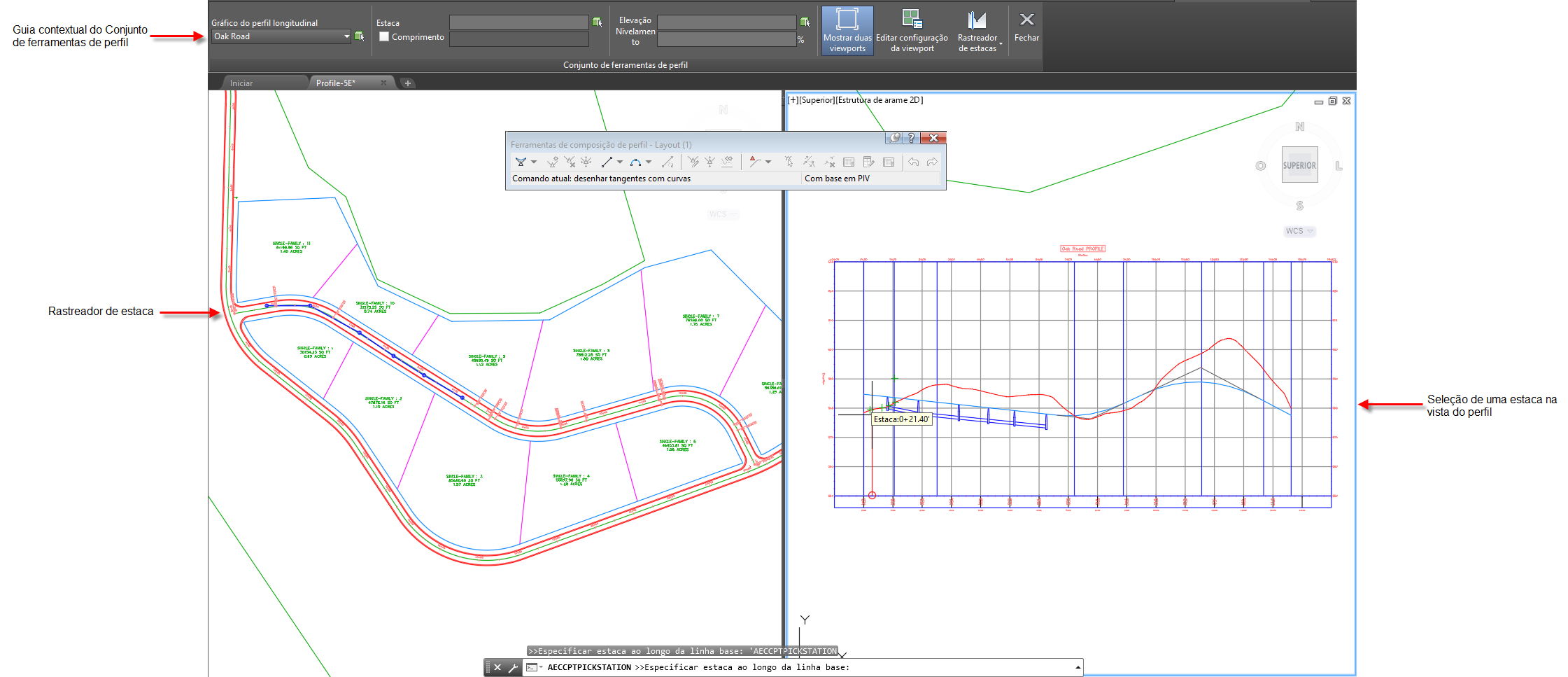Click the Insert PVI tool icon
This screenshot has height=677, width=1568.
tap(553, 162)
